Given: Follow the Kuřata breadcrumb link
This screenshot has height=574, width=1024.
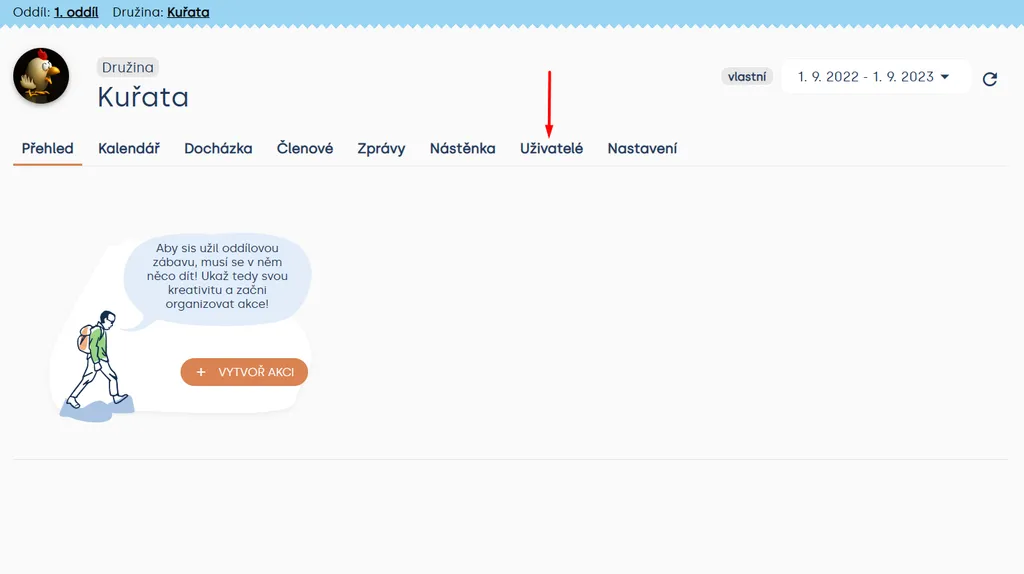Looking at the screenshot, I should [188, 12].
